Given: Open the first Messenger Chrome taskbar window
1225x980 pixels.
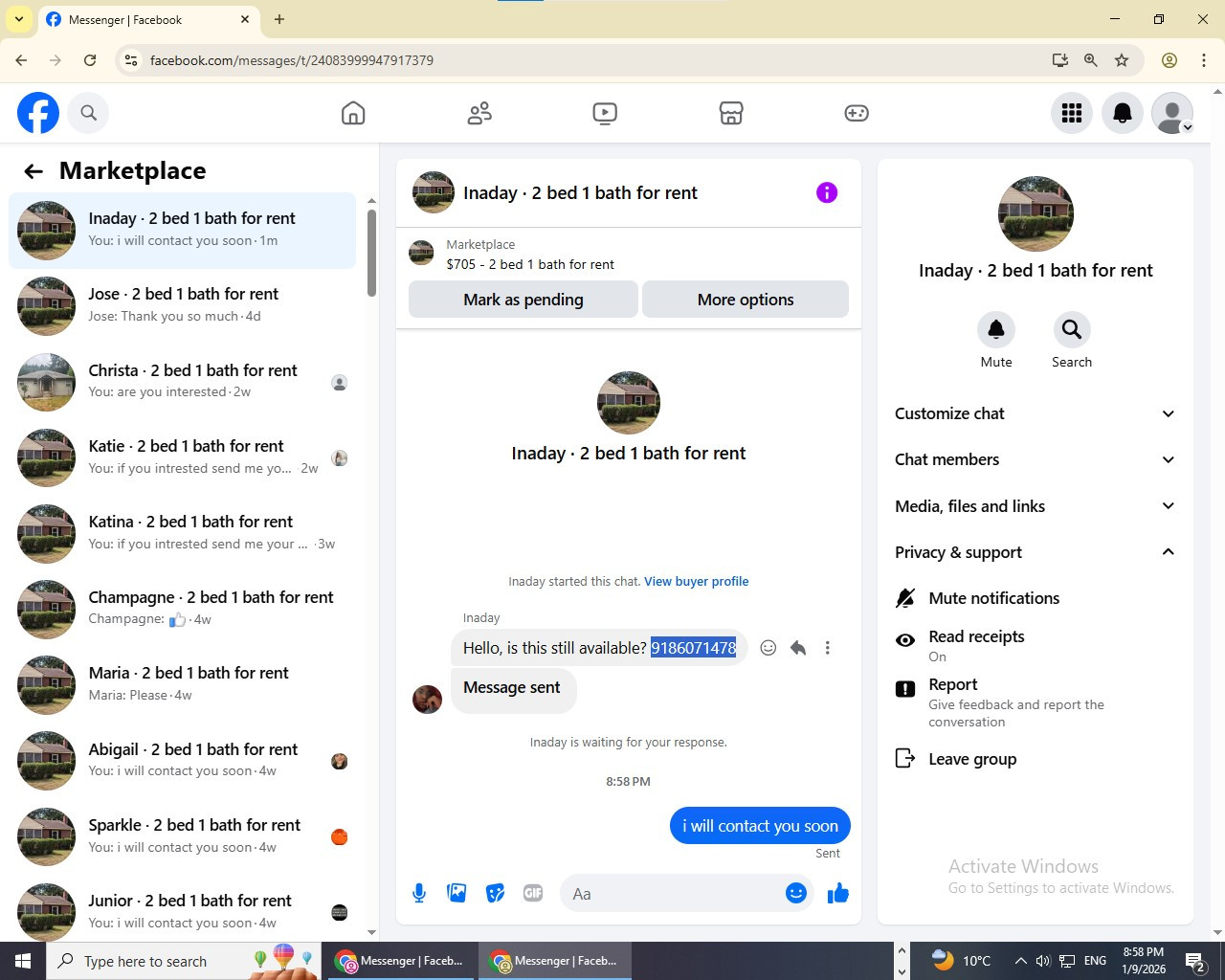Looking at the screenshot, I should click(x=401, y=961).
